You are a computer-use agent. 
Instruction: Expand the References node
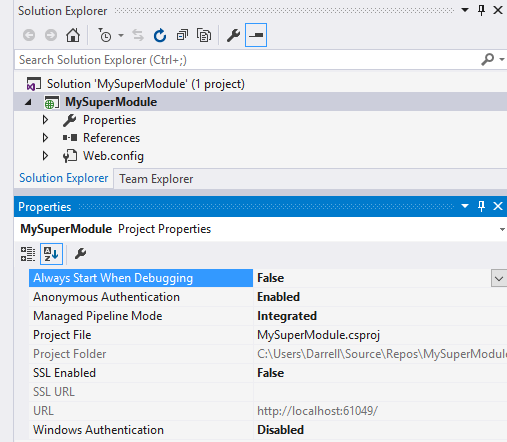coord(45,138)
